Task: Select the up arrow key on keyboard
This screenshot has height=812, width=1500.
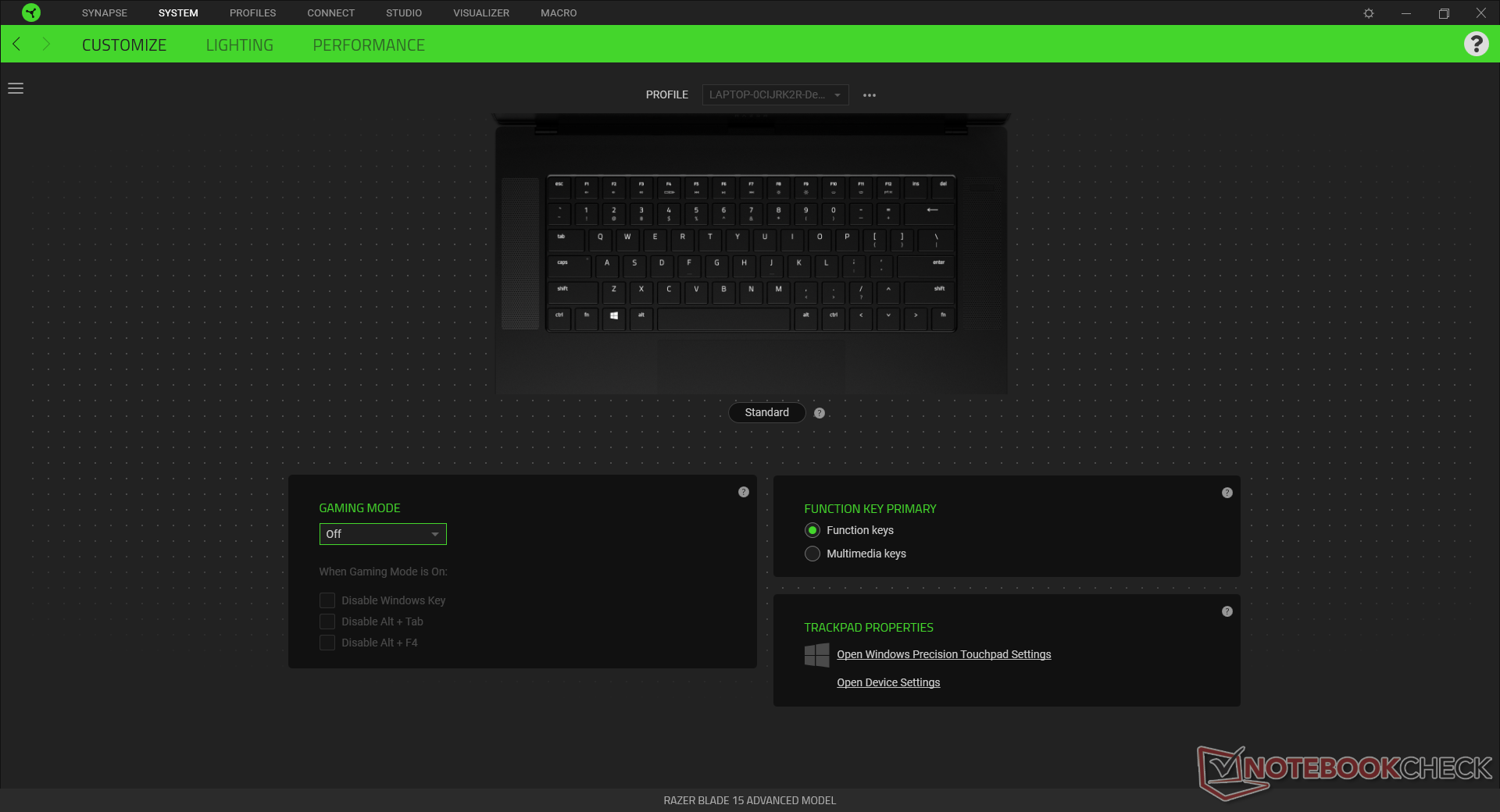Action: pos(888,291)
